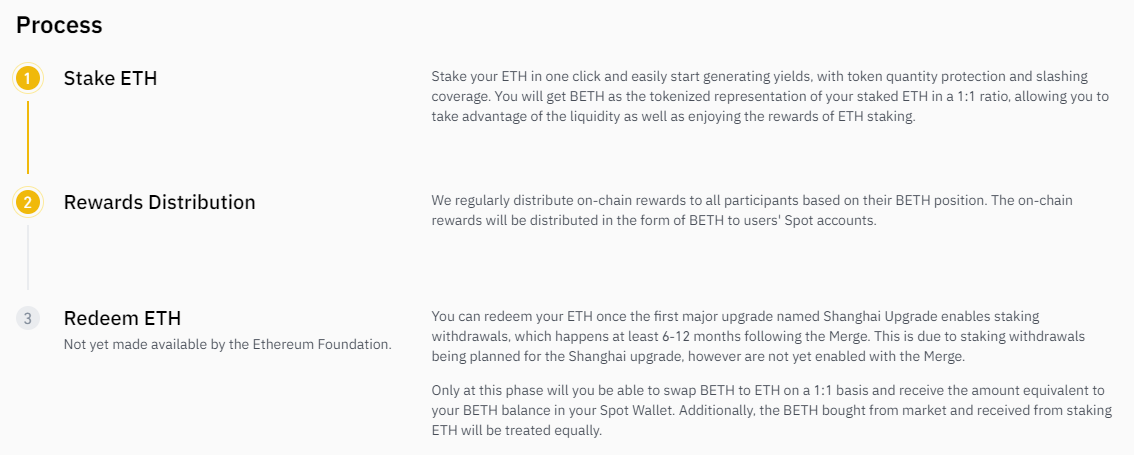
Task: Select the Stake ETH step title
Action: [110, 78]
